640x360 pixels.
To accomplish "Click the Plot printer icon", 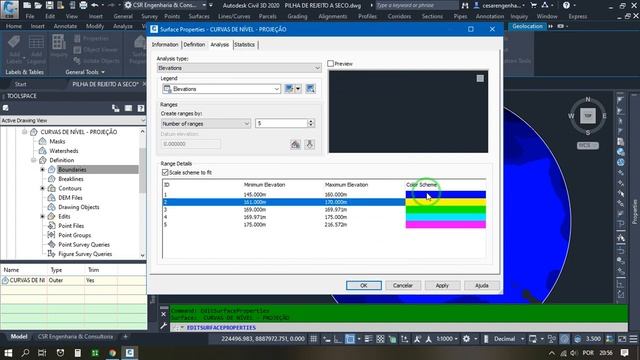I will 83,5.
